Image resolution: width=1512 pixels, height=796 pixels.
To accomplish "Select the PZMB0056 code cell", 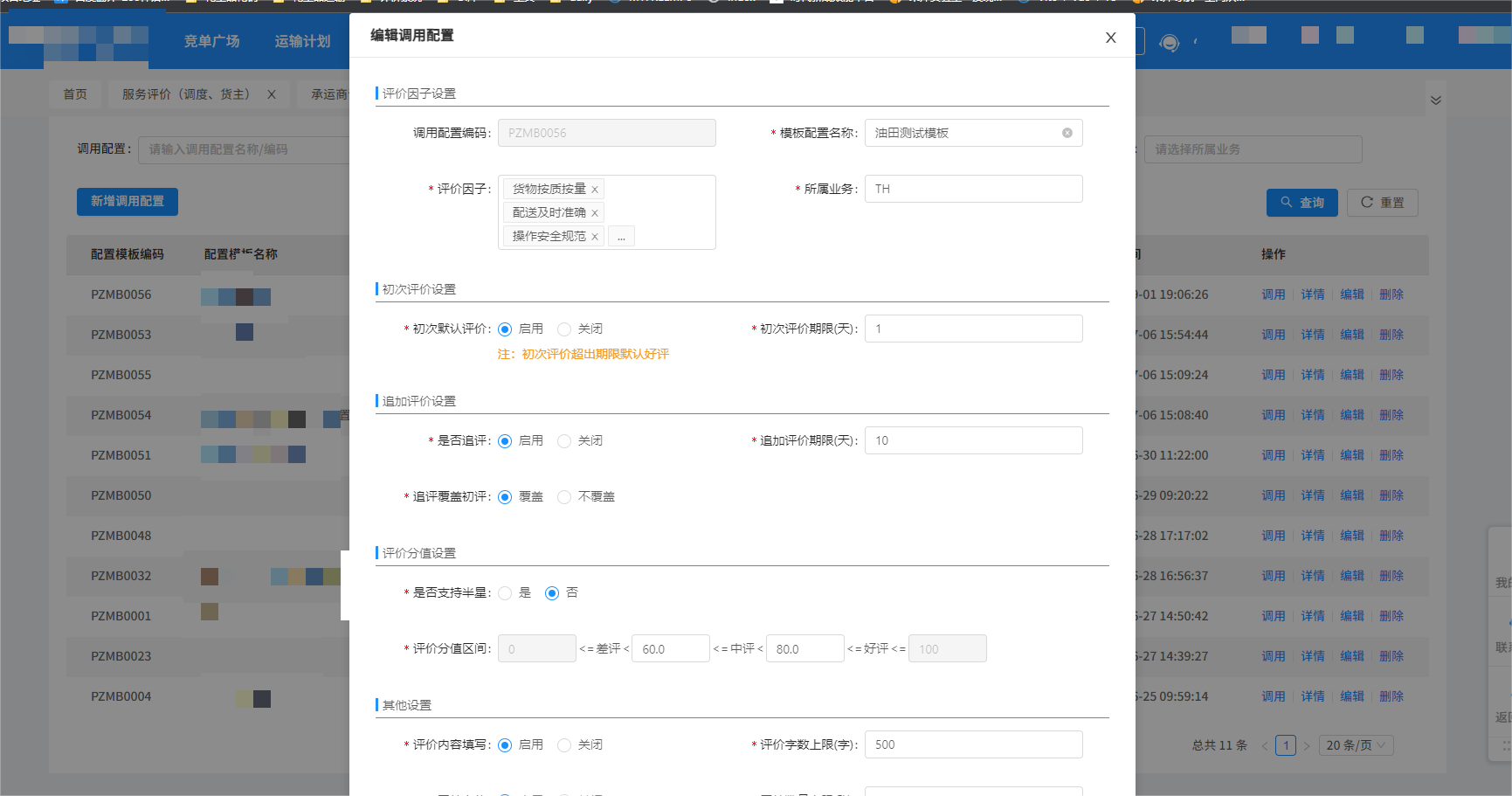I will click(121, 294).
